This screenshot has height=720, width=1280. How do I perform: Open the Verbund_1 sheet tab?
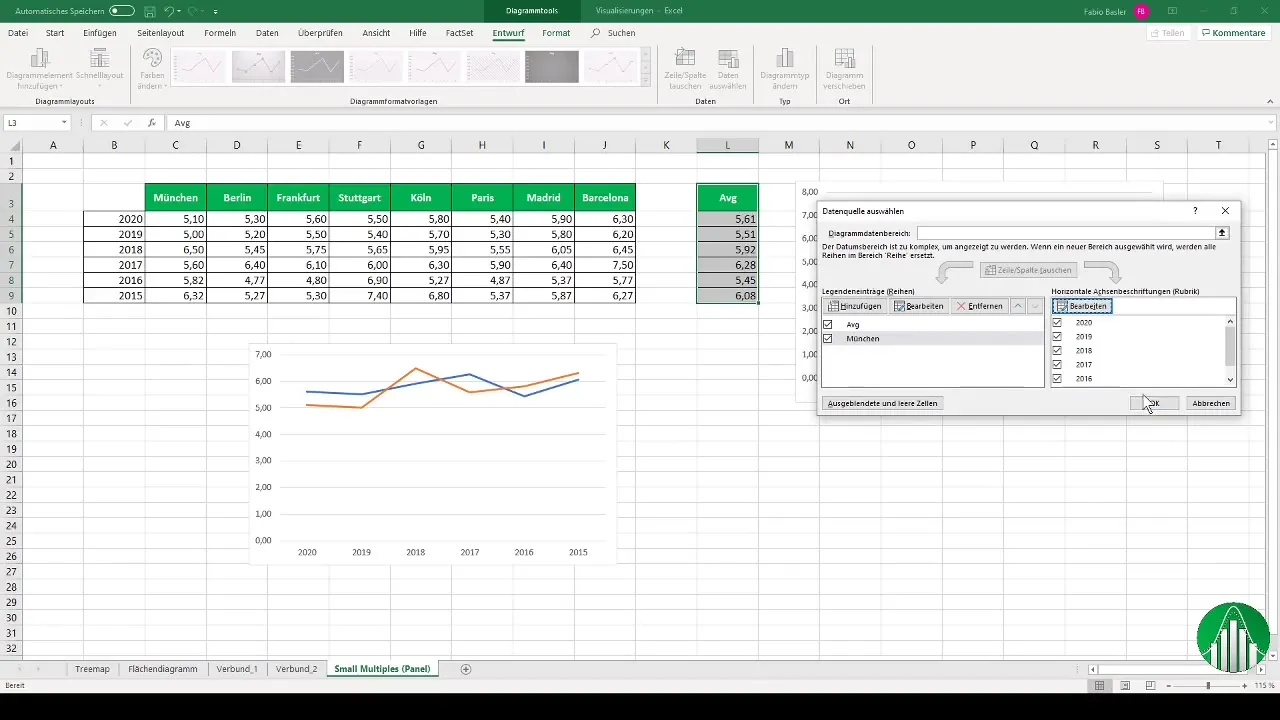(237, 668)
